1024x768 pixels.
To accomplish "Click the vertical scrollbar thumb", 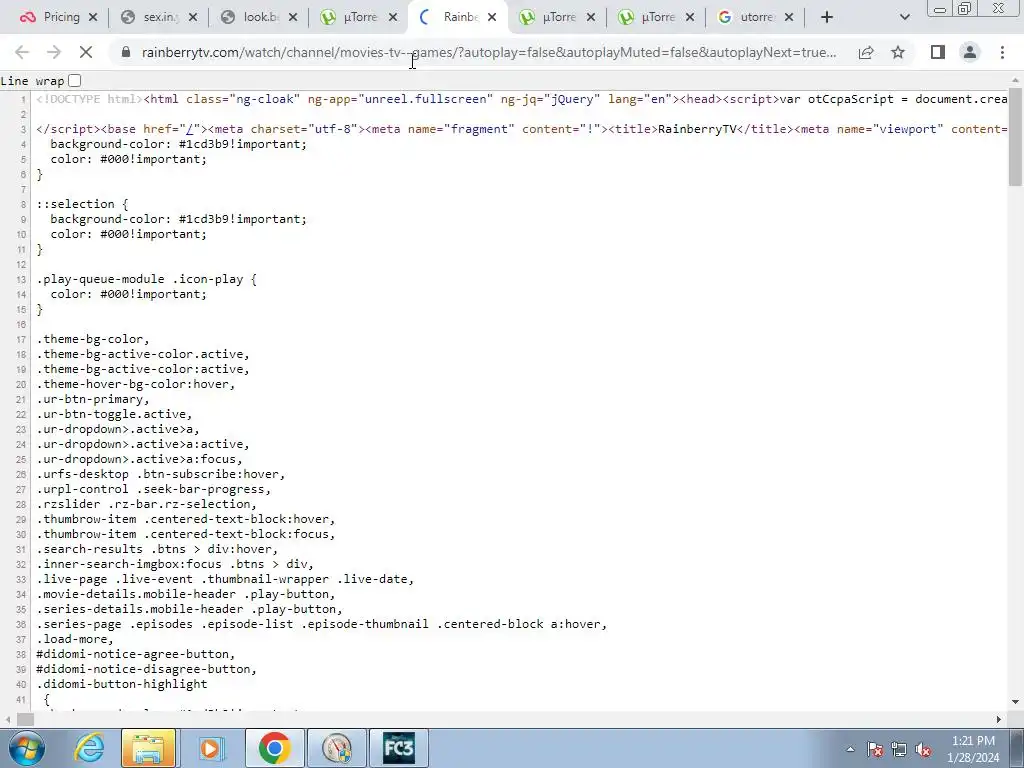I will pyautogui.click(x=1015, y=136).
